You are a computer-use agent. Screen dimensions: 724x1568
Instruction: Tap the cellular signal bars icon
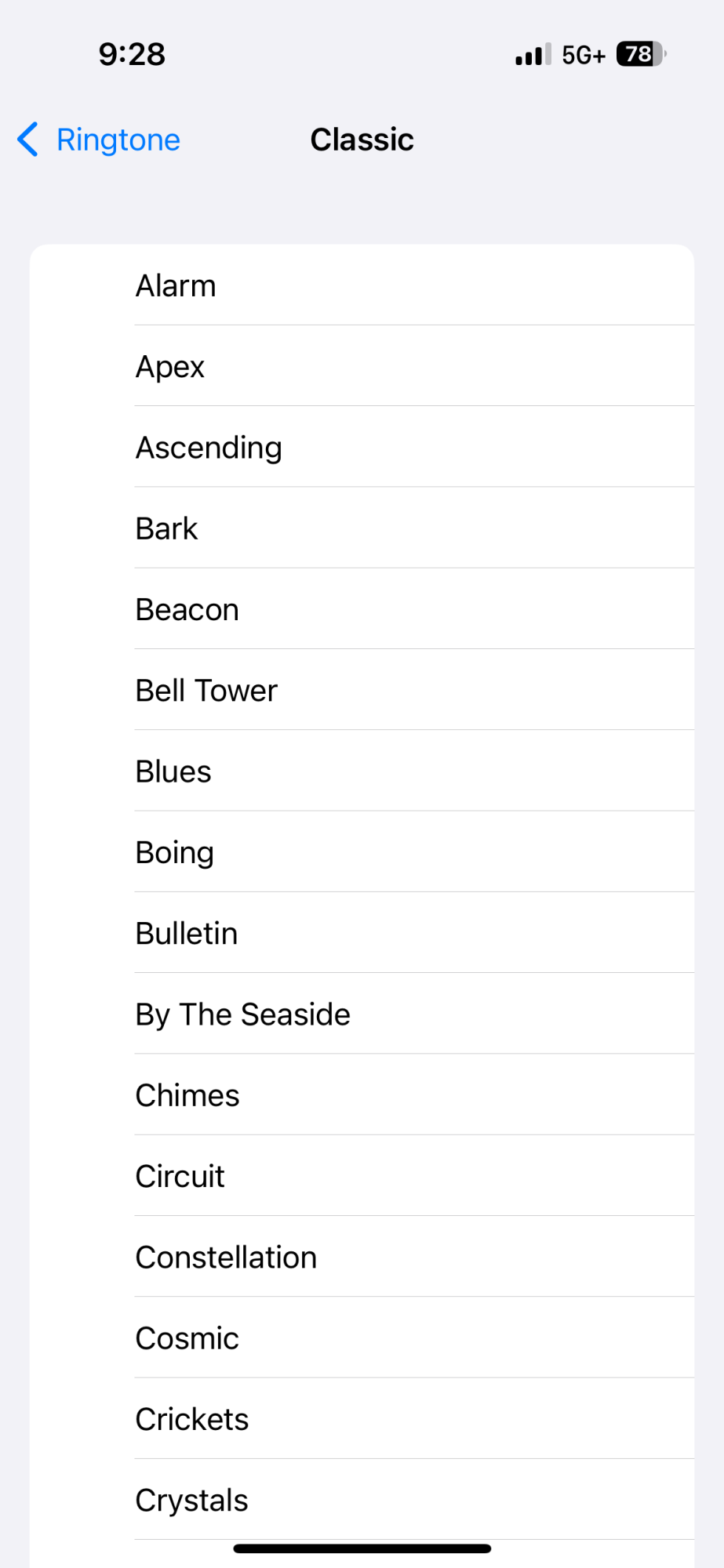pyautogui.click(x=533, y=54)
